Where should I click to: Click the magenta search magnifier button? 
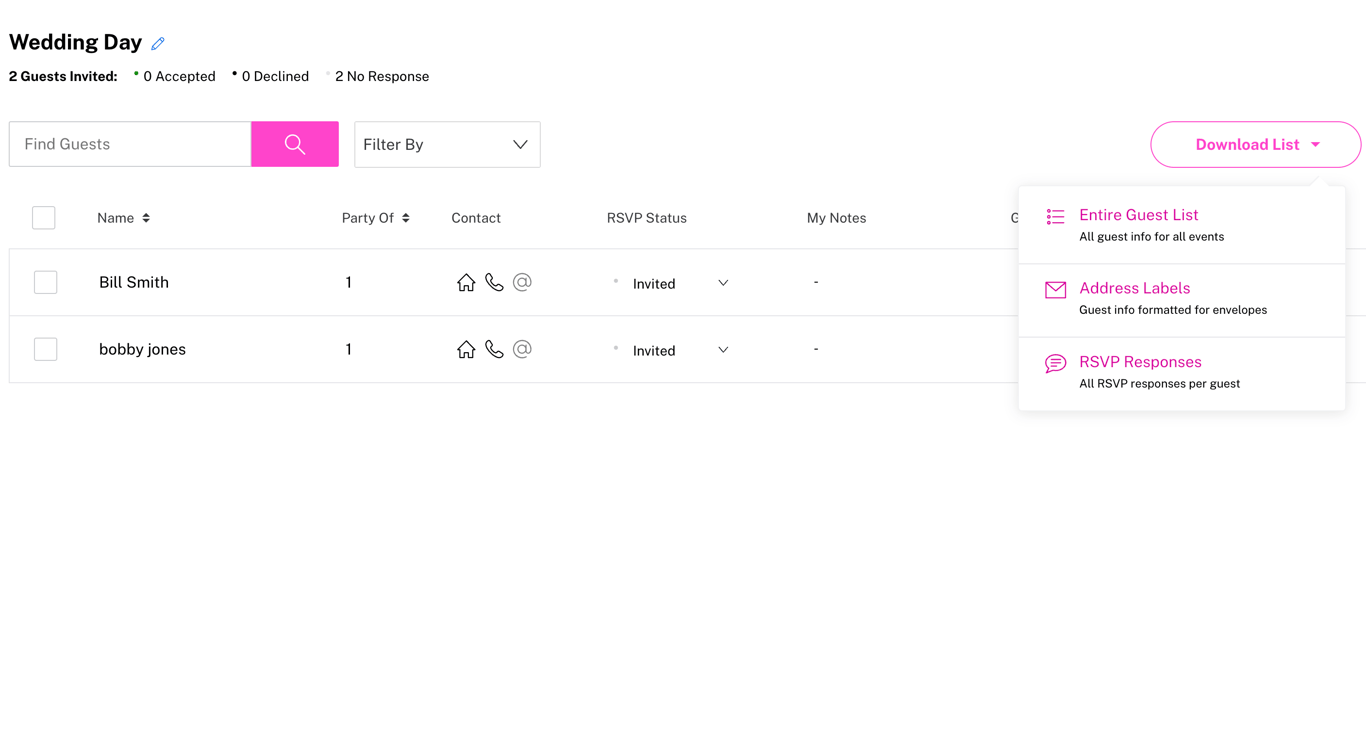tap(295, 144)
